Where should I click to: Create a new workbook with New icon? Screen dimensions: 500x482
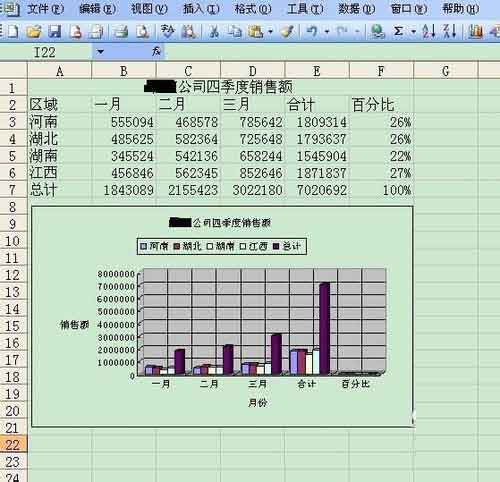12,31
